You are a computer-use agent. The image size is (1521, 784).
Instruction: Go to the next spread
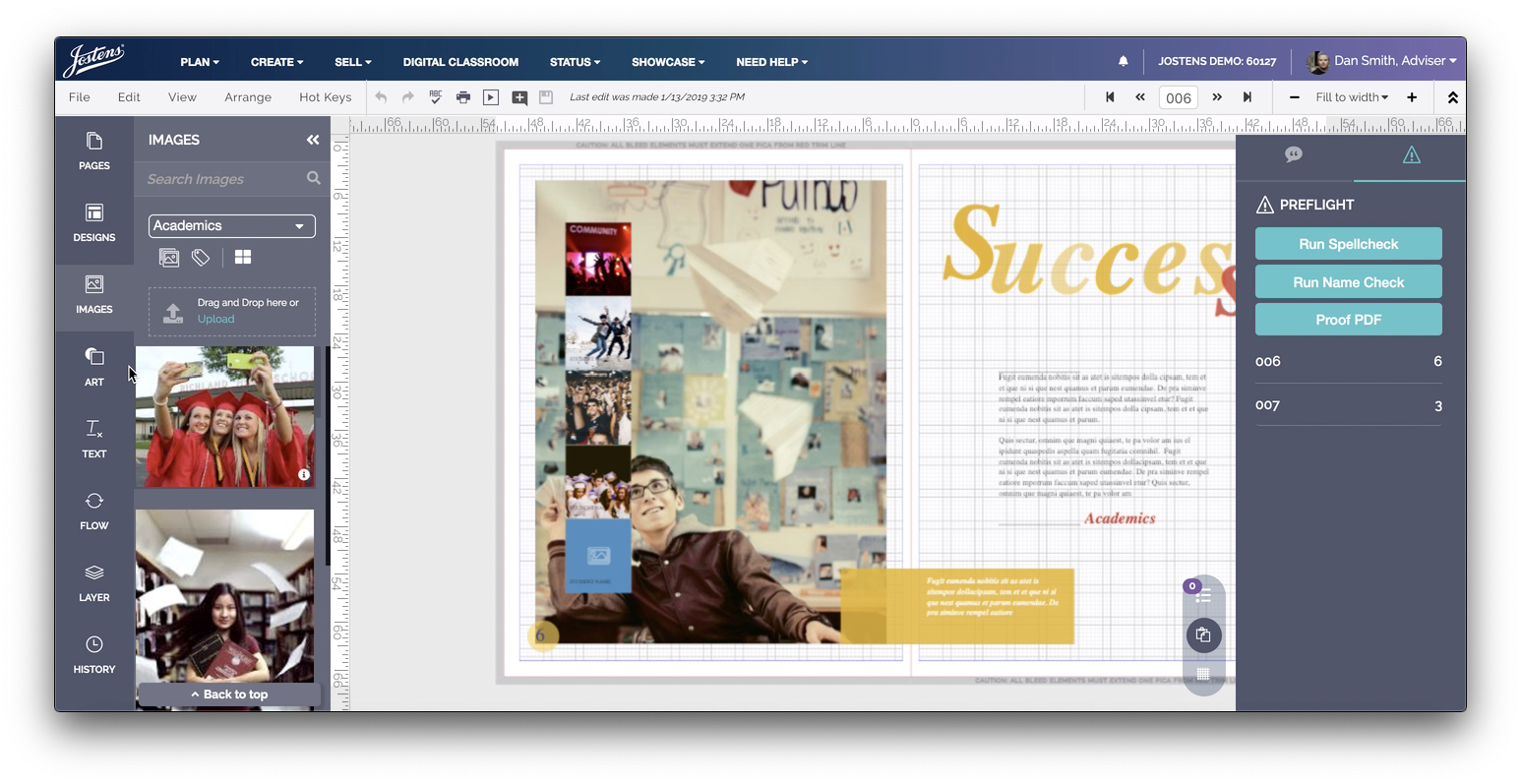[1217, 97]
